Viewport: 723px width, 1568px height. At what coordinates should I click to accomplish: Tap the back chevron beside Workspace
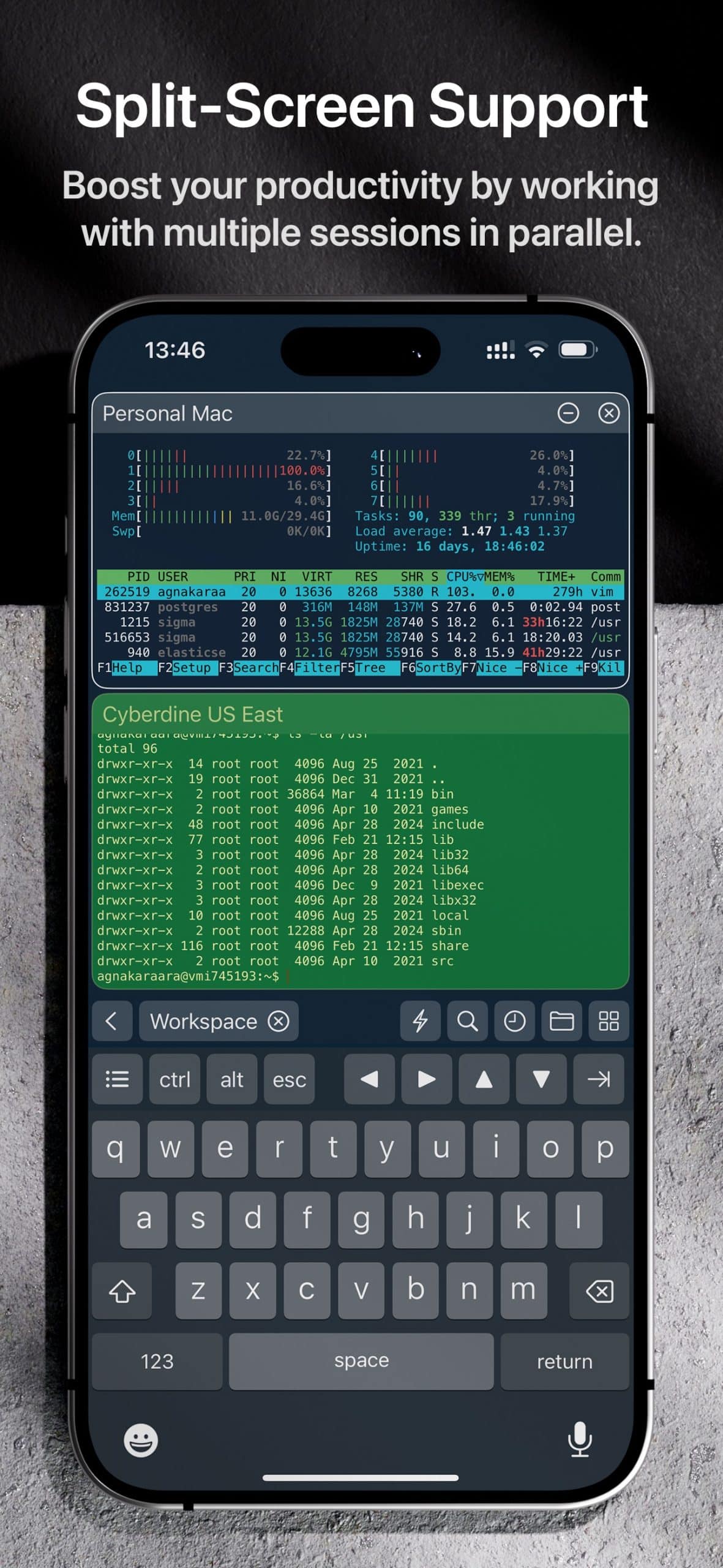[112, 1021]
